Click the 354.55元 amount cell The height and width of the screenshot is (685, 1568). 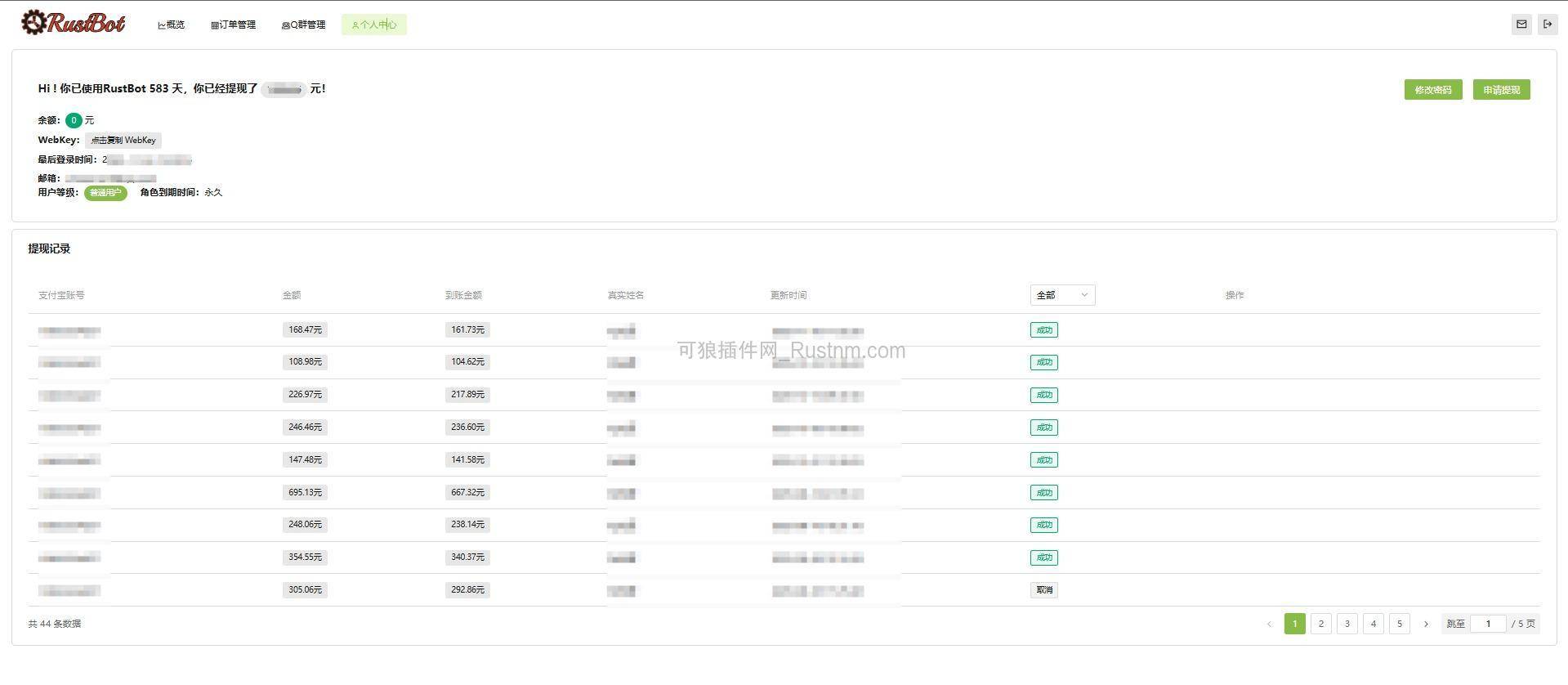coord(305,557)
